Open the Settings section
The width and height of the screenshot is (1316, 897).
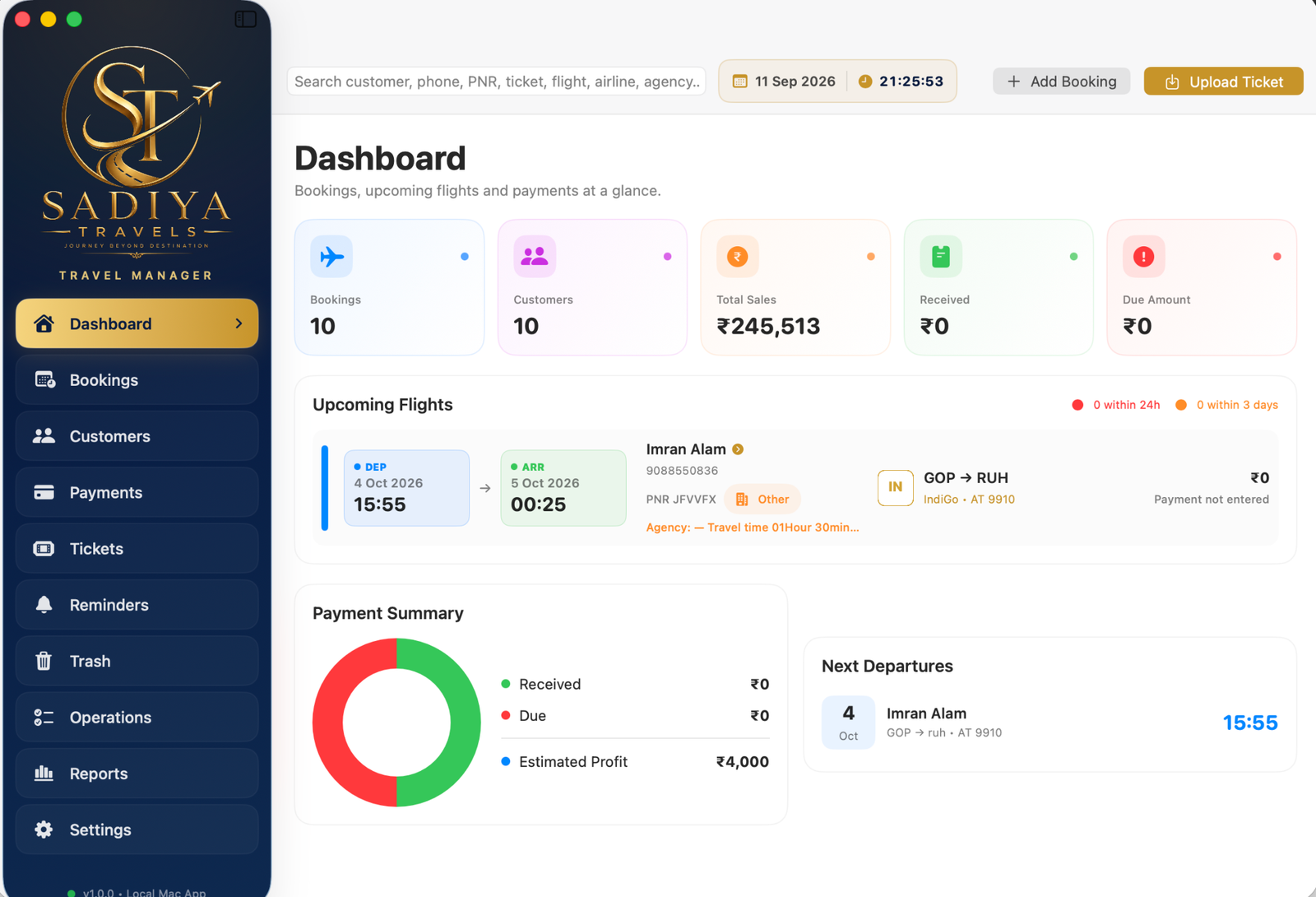point(137,830)
